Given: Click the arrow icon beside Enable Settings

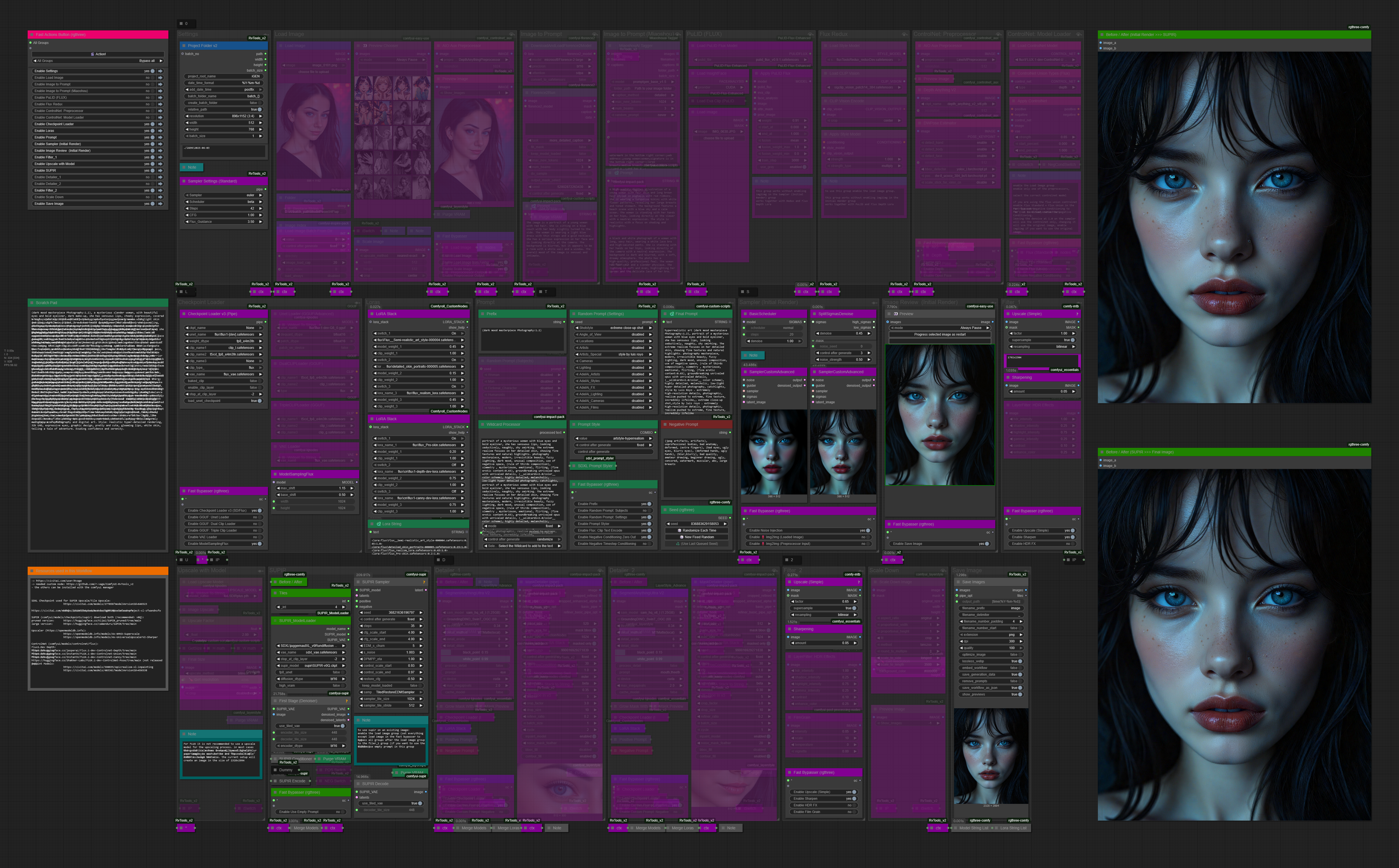Looking at the screenshot, I should [160, 71].
